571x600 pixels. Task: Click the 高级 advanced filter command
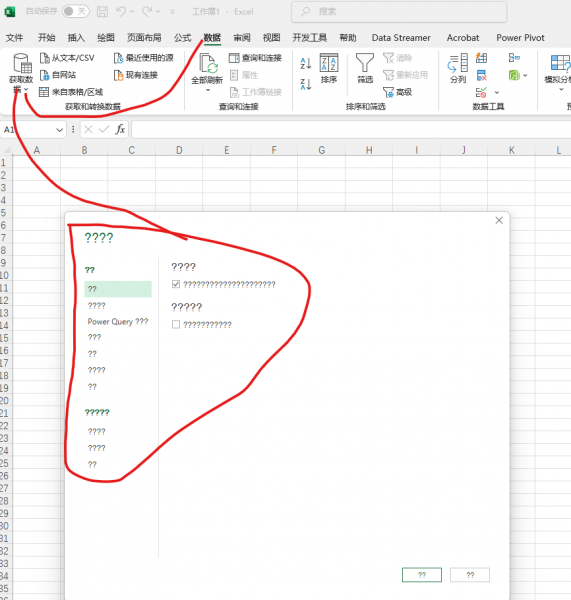tap(398, 92)
